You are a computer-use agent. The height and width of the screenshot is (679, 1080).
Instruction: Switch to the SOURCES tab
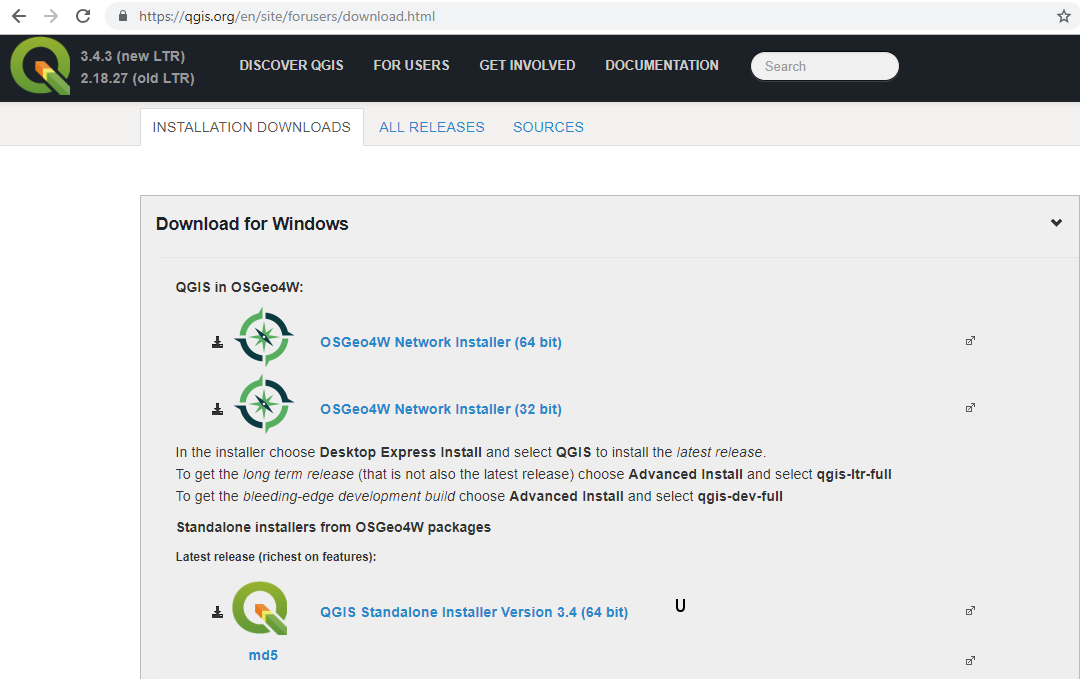point(548,127)
